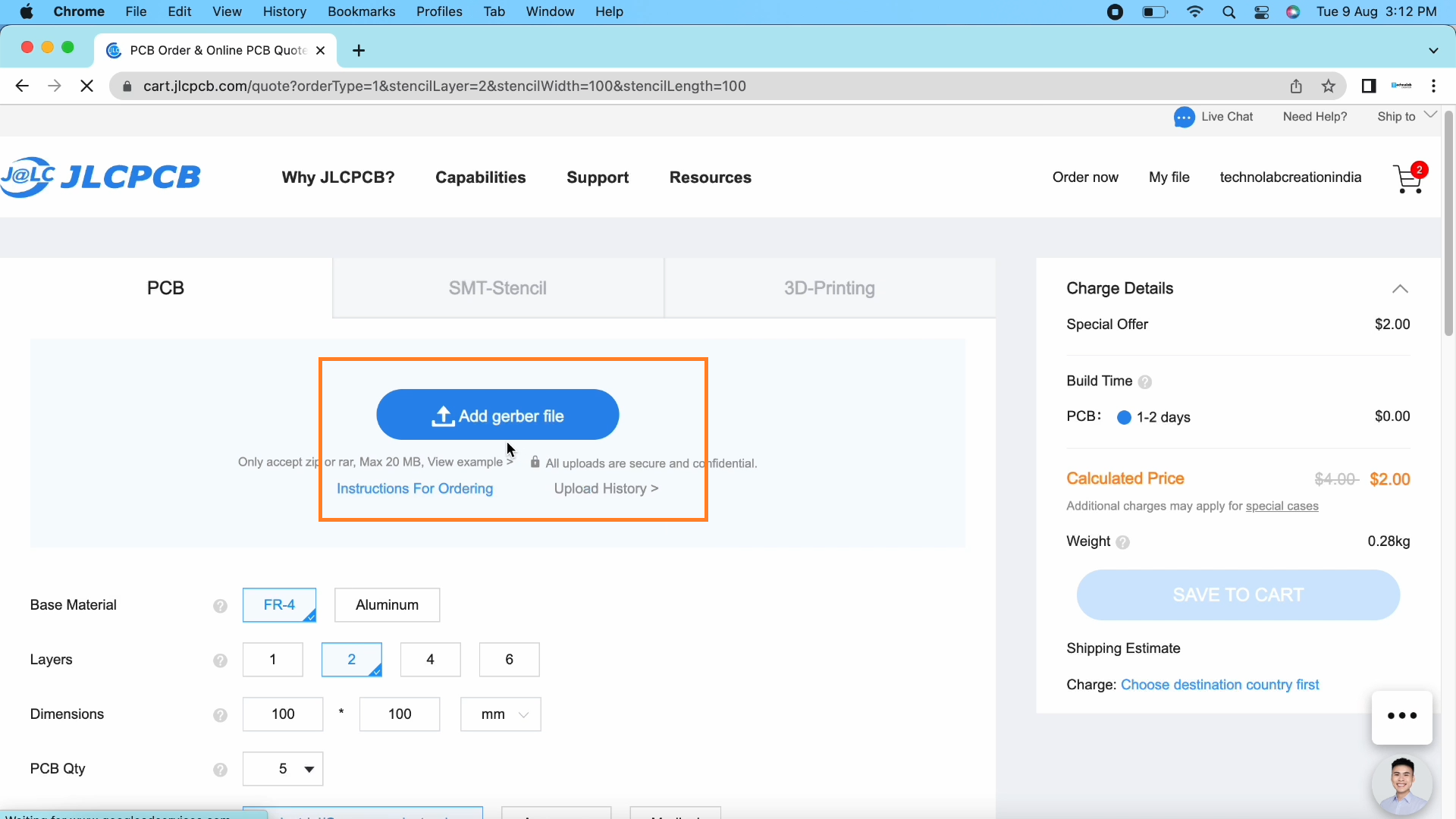Click Add gerber file button

click(x=497, y=415)
